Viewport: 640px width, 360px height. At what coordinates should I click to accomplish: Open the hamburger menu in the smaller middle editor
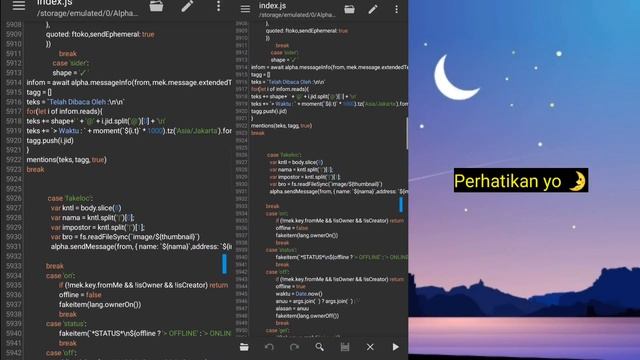[245, 9]
